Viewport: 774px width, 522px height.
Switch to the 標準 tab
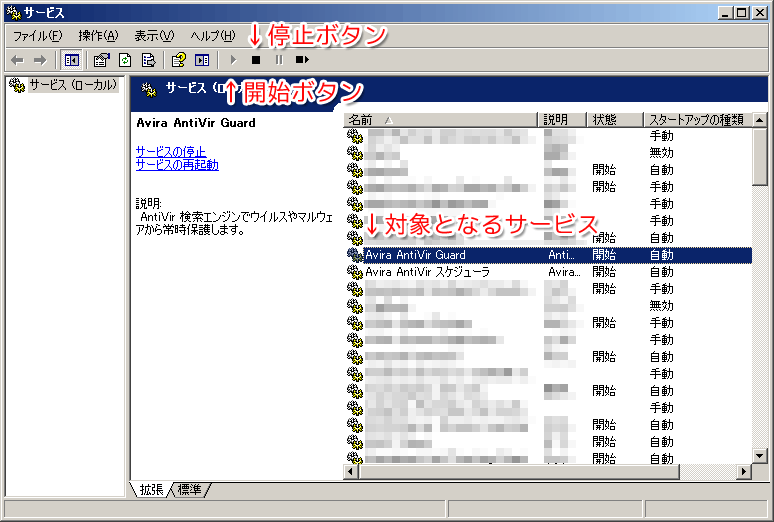click(x=190, y=489)
